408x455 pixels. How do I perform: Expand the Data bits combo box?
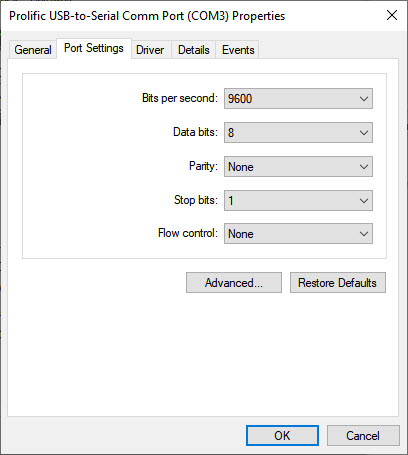tap(298, 133)
